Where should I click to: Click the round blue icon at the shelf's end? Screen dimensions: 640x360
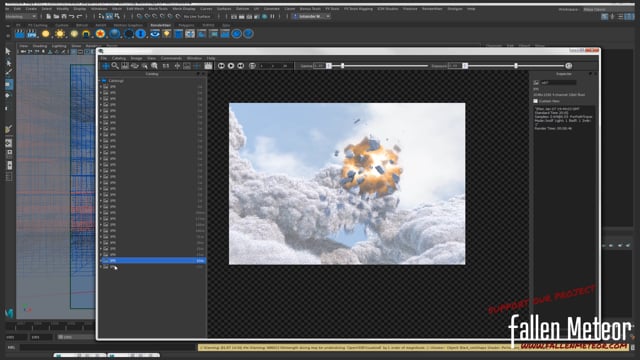(x=248, y=34)
